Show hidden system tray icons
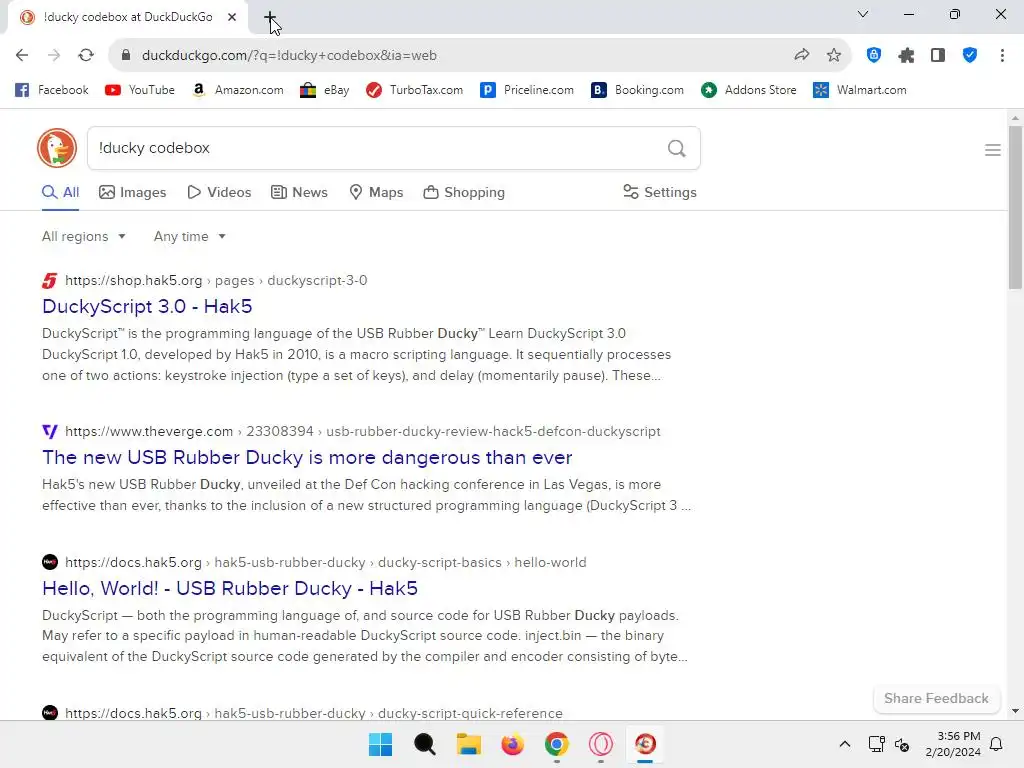Image resolution: width=1024 pixels, height=768 pixels. [x=844, y=744]
